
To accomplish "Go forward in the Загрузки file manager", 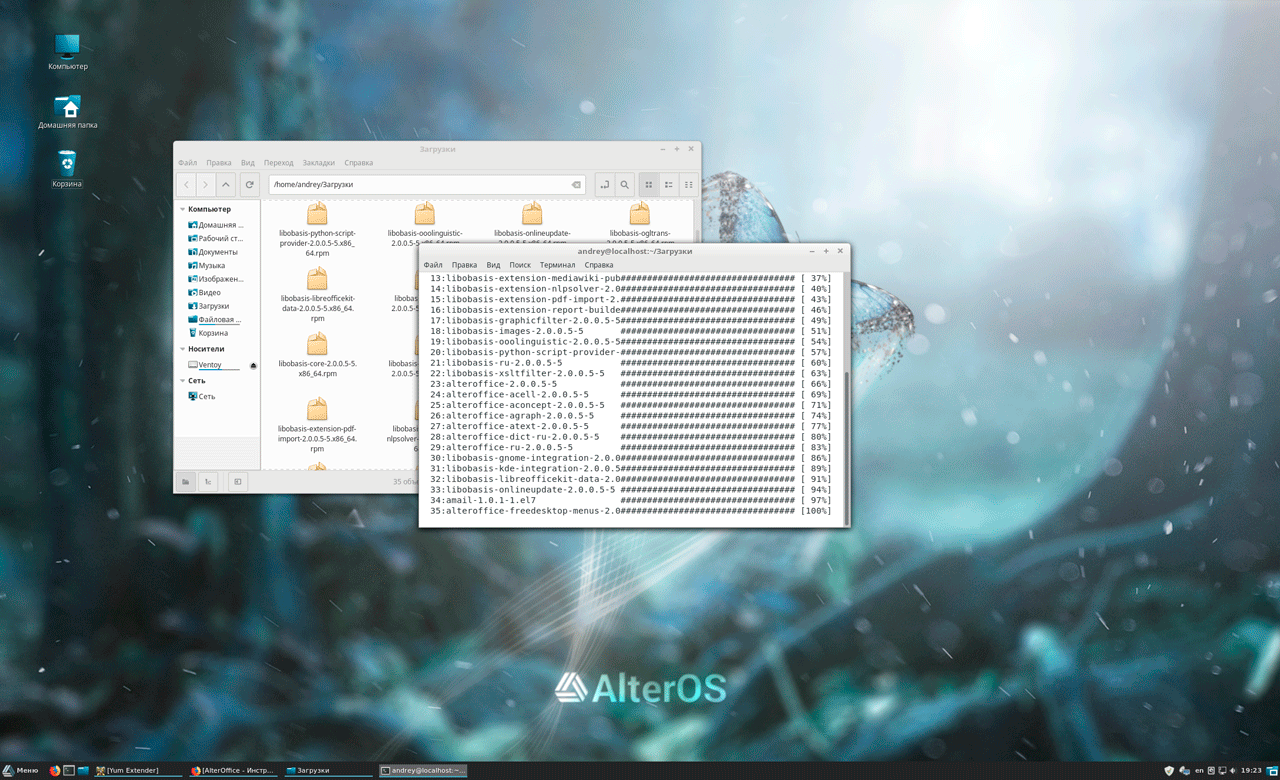I will (x=205, y=185).
